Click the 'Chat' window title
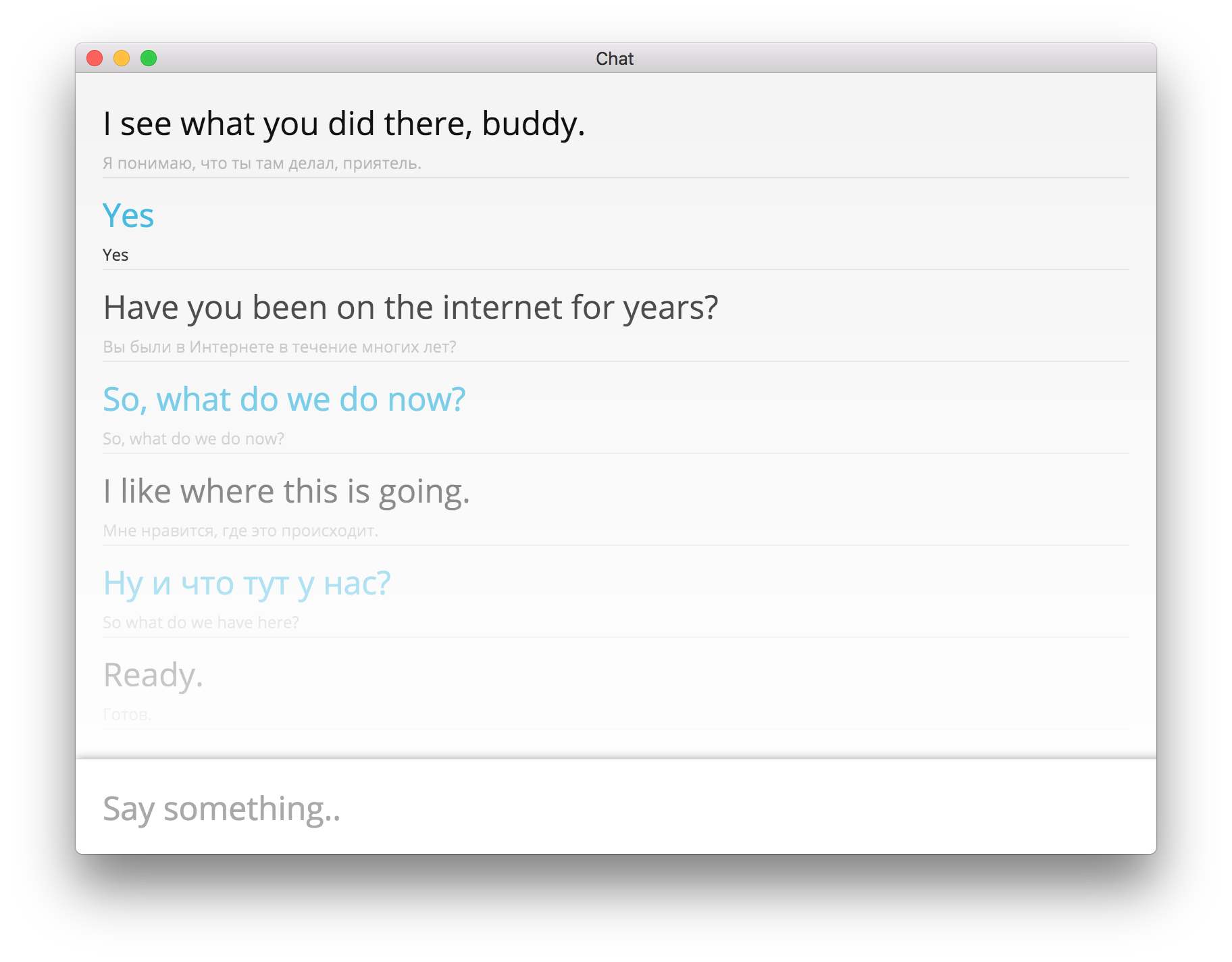Screen dimensions: 1232x962 coord(615,59)
